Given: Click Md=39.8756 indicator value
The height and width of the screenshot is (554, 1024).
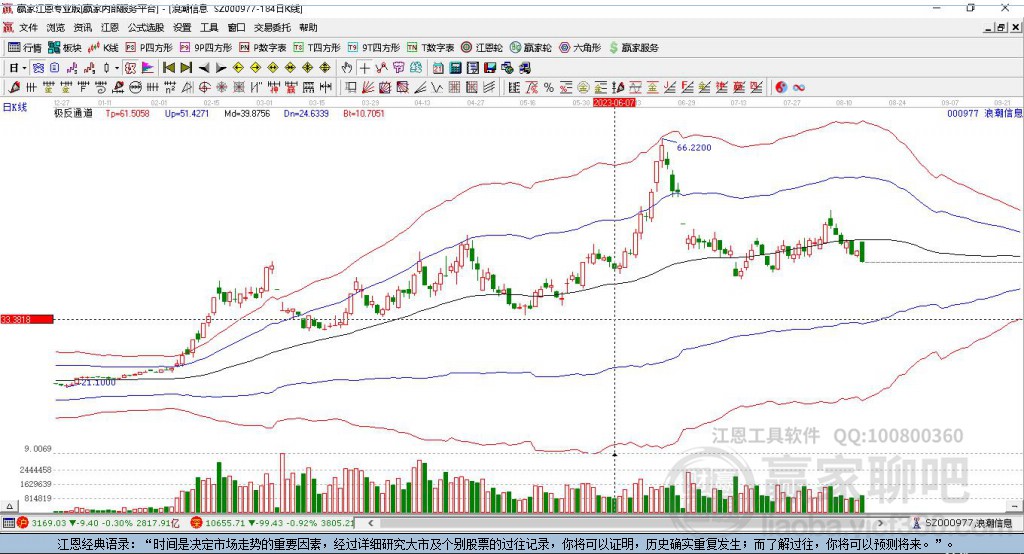Looking at the screenshot, I should click(x=247, y=113).
